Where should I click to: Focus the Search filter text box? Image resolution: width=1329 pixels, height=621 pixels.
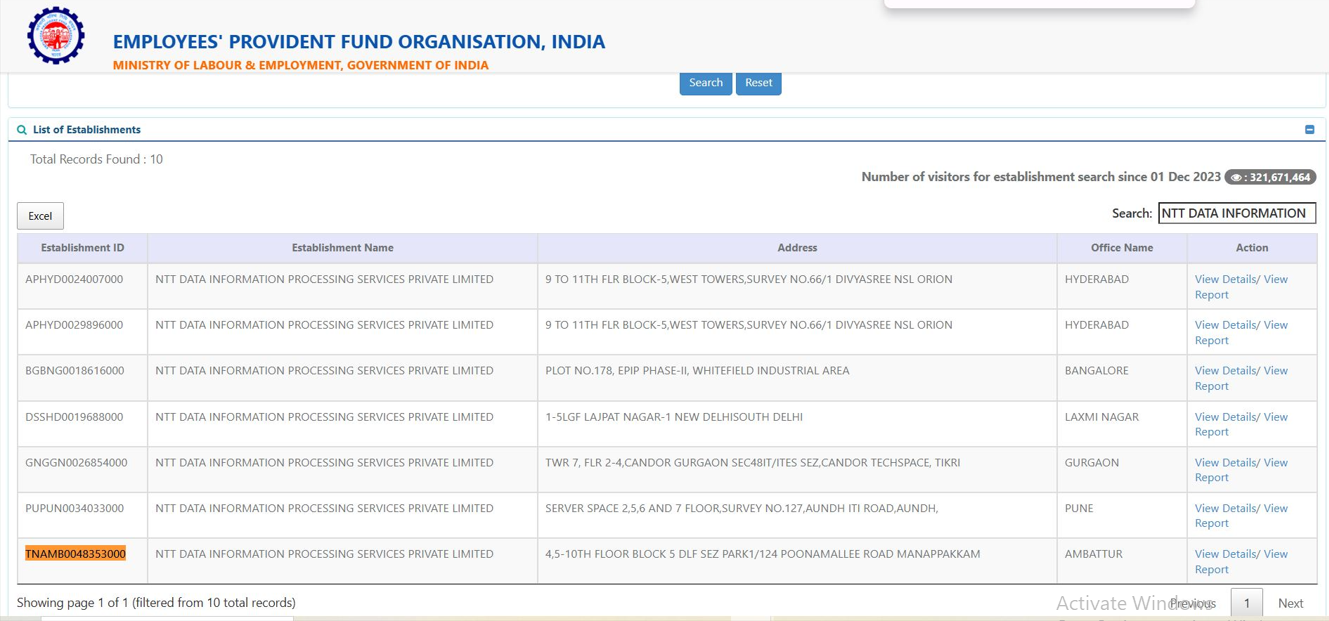coord(1236,213)
